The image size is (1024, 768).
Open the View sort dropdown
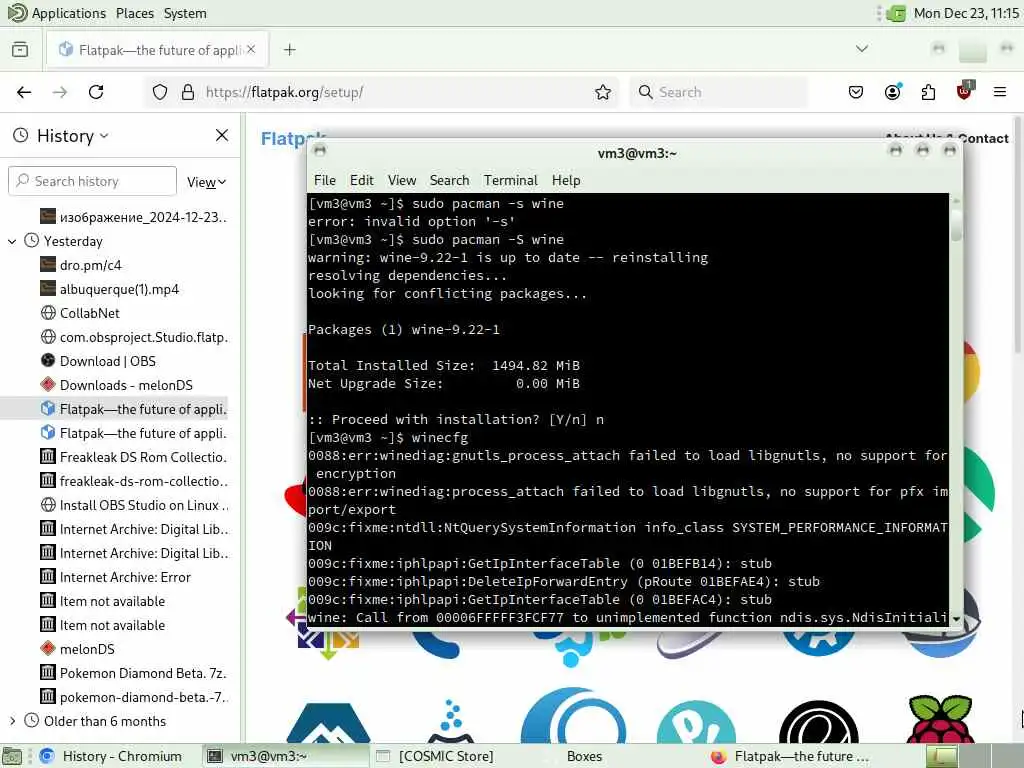click(206, 182)
